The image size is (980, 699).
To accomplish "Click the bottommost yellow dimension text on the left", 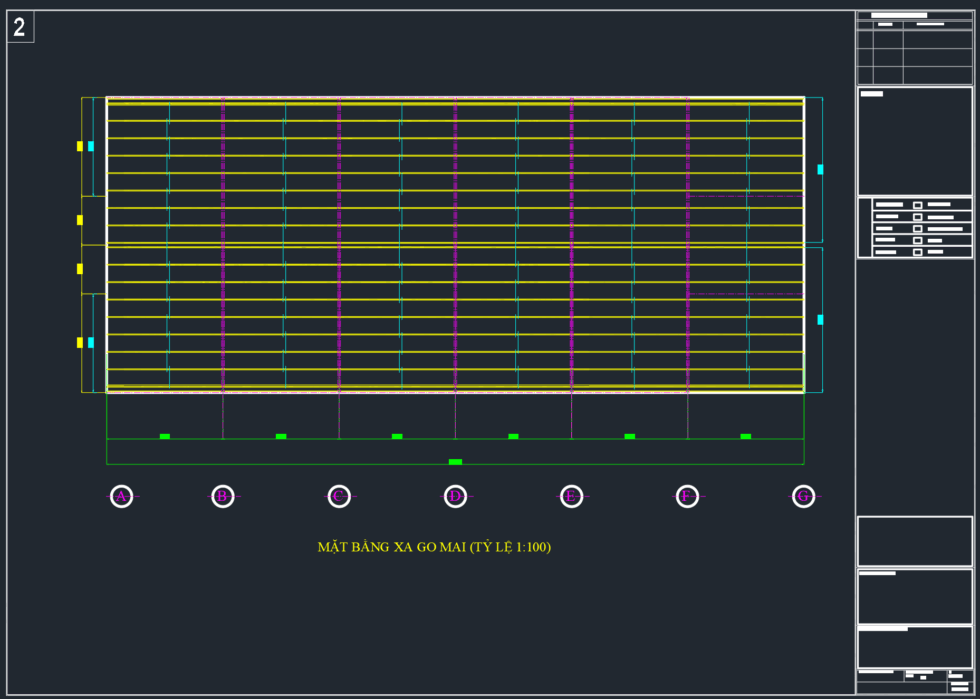I will click(80, 342).
